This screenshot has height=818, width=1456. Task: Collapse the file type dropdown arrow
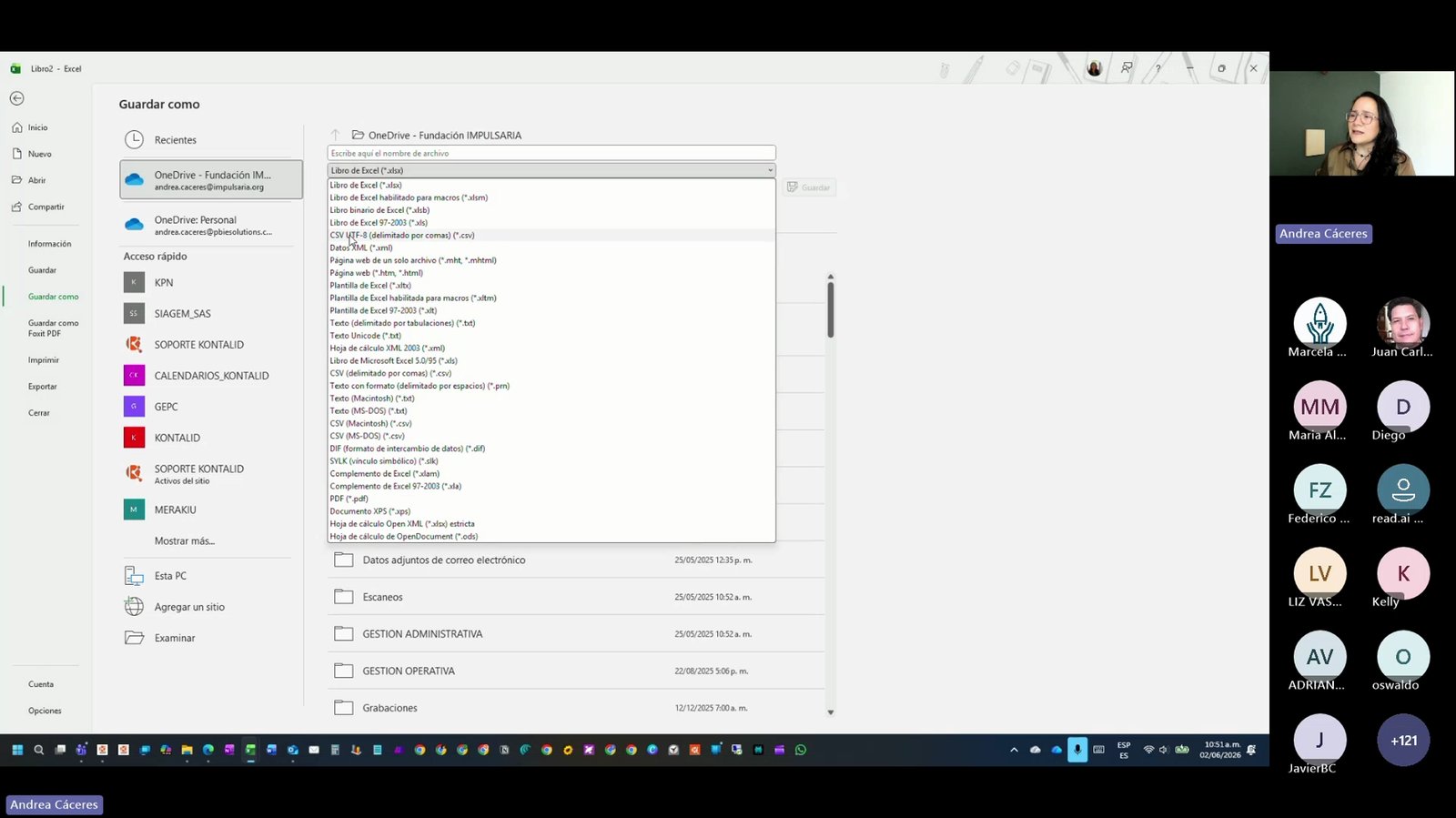[770, 170]
